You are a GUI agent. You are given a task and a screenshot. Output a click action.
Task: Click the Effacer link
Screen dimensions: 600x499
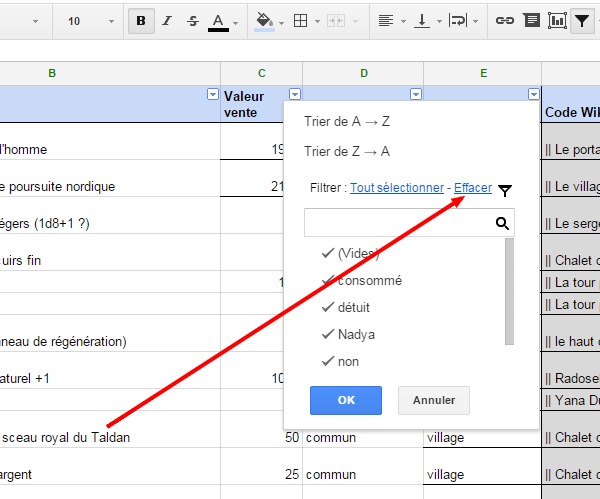pyautogui.click(x=472, y=187)
